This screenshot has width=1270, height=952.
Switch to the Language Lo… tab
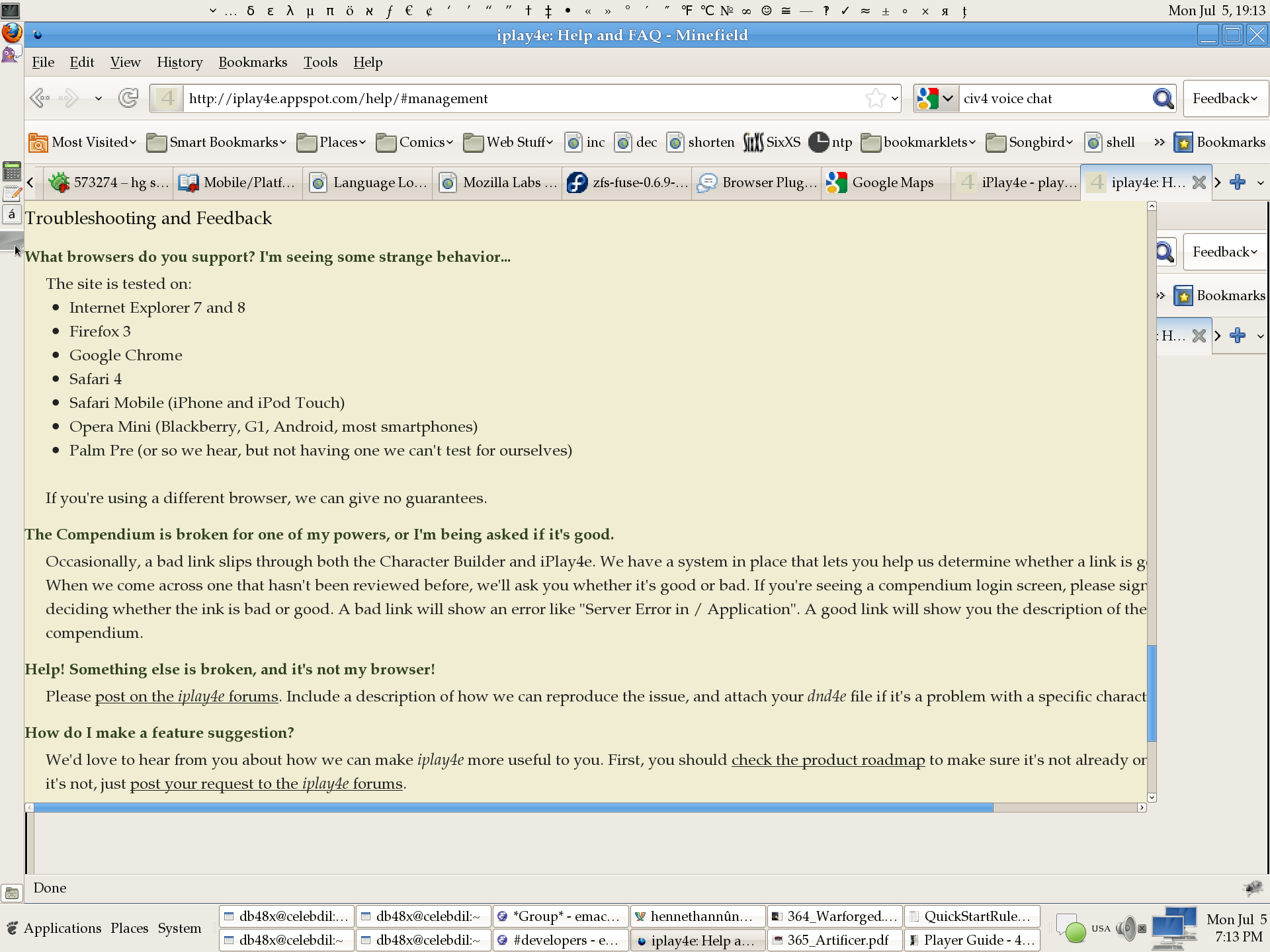pyautogui.click(x=368, y=182)
